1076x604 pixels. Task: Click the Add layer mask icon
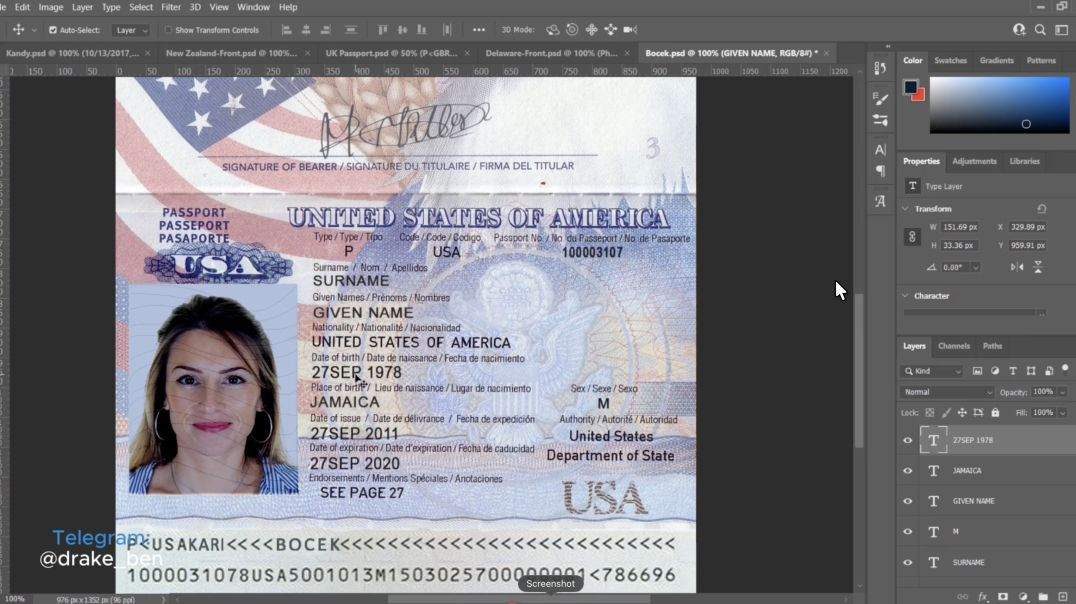click(x=1002, y=597)
